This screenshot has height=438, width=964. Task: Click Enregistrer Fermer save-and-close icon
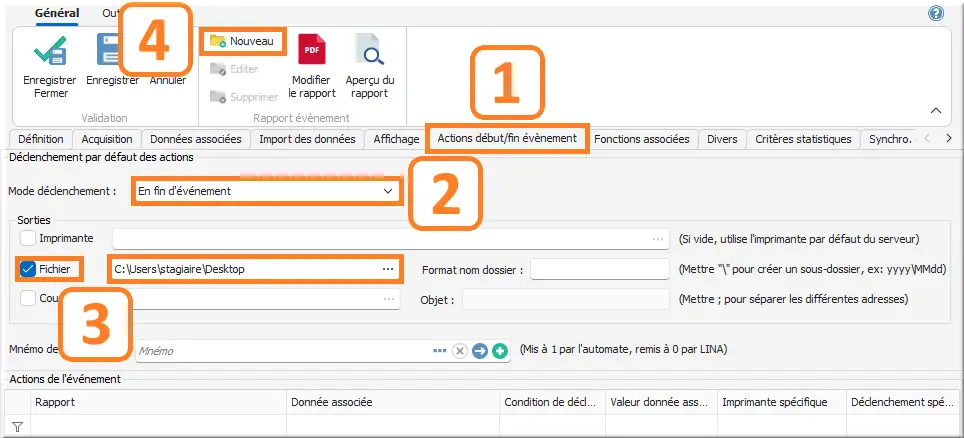tap(49, 51)
